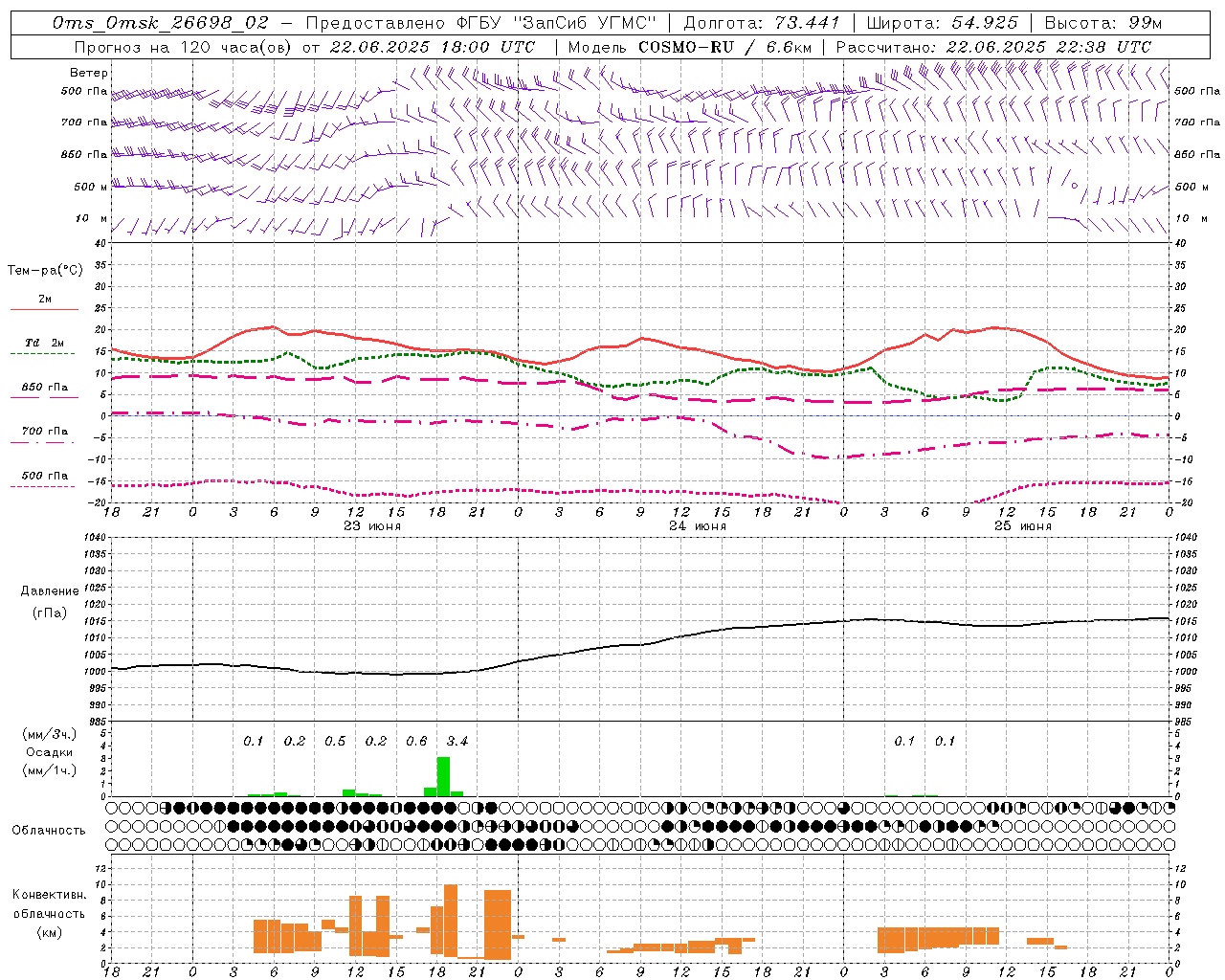Click the tallest orange convective cloud bar
Image resolution: width=1225 pixels, height=980 pixels.
click(x=451, y=921)
